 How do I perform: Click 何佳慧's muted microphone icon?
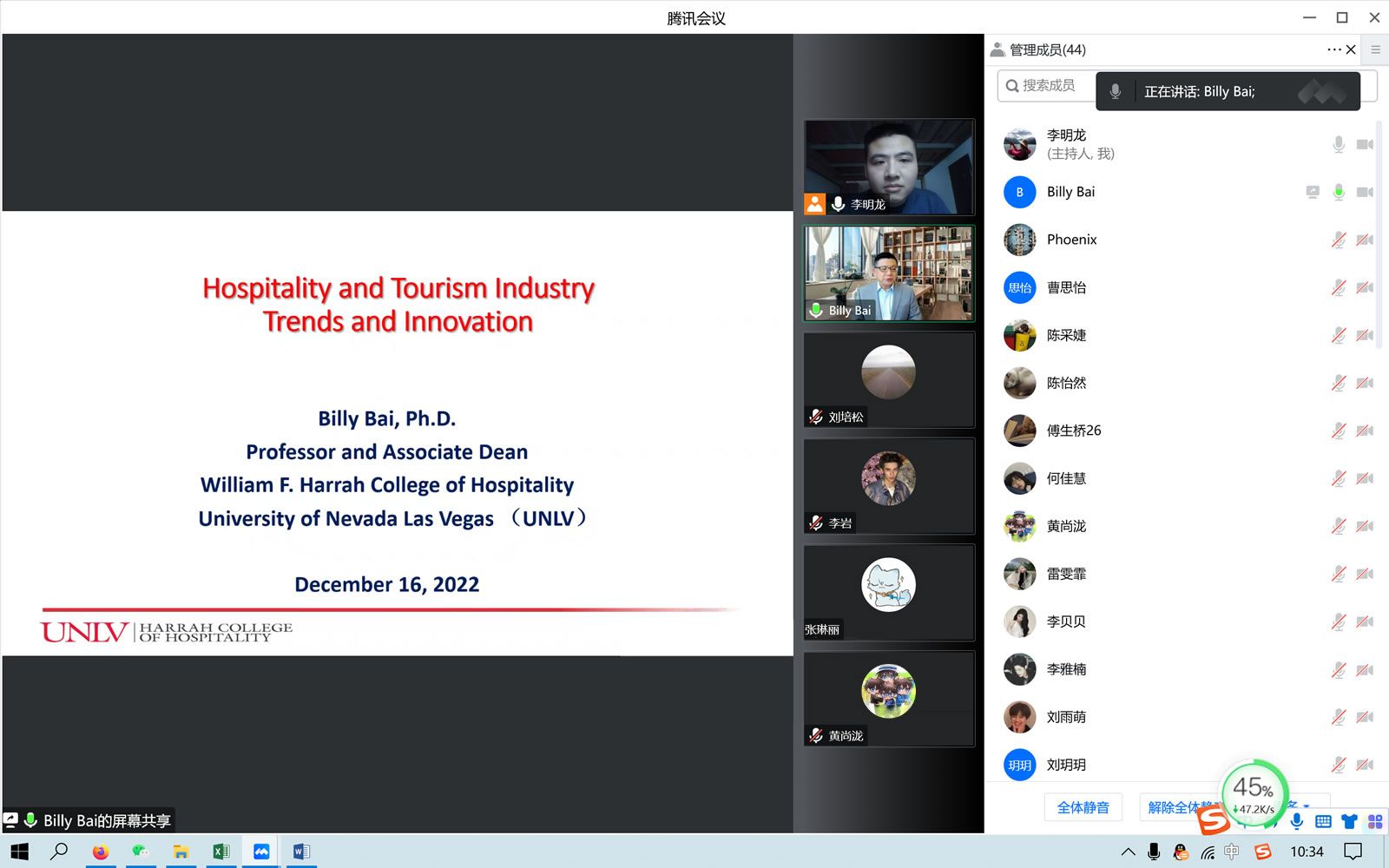point(1339,478)
